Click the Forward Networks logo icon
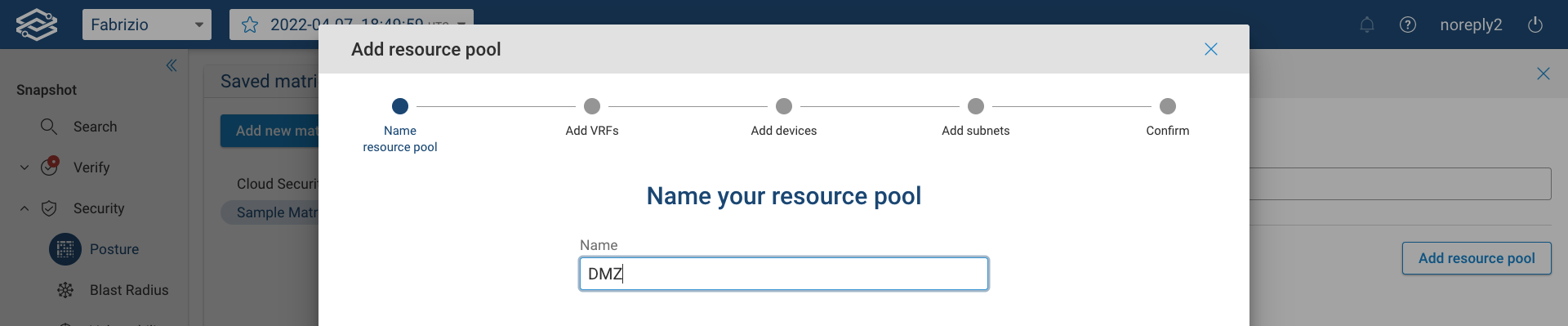The width and height of the screenshot is (1568, 326). click(37, 25)
